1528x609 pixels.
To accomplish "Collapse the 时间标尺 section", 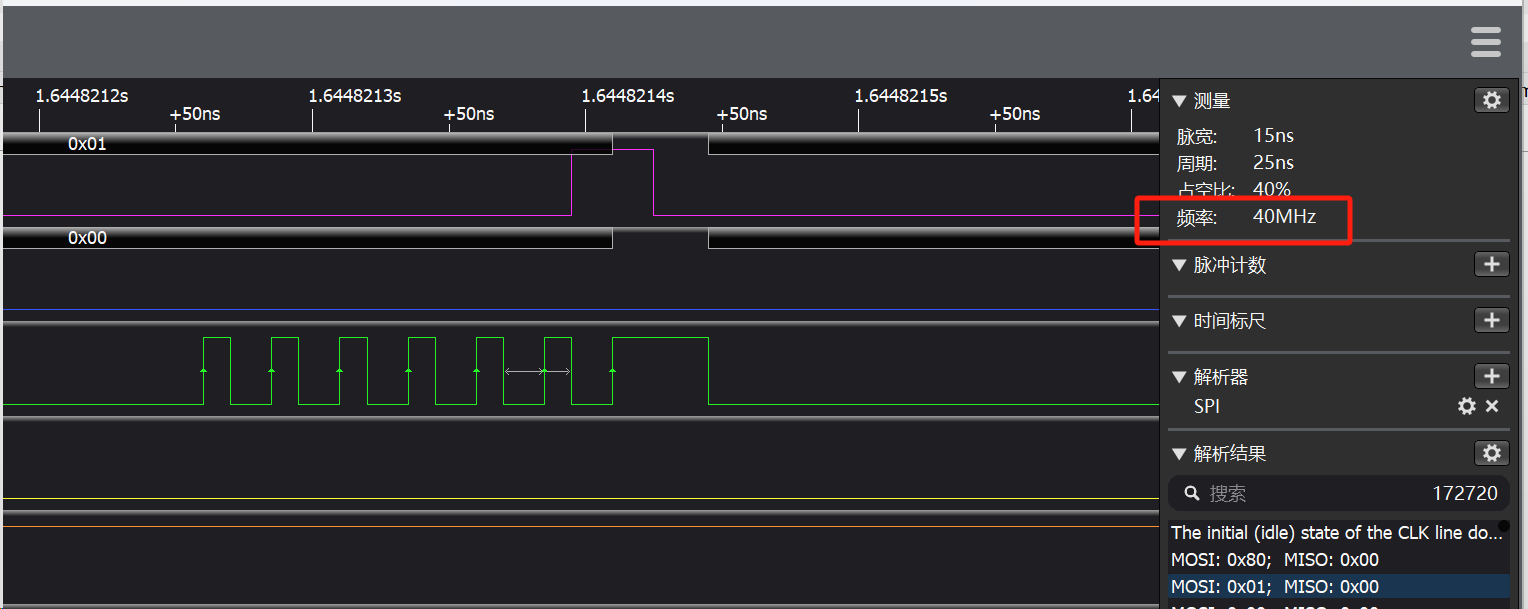I will (1179, 322).
